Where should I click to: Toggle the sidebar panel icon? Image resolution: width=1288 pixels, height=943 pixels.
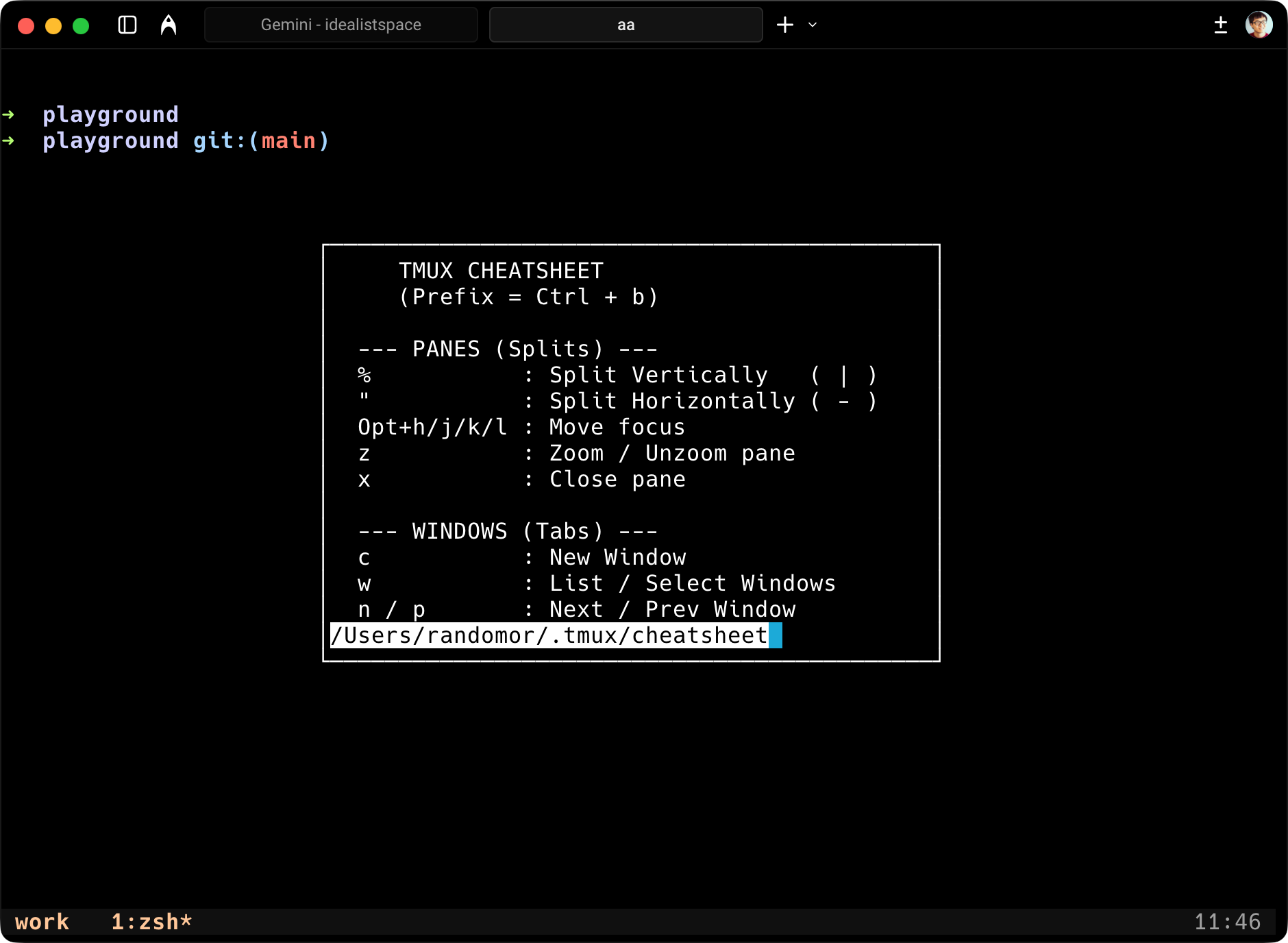click(127, 25)
